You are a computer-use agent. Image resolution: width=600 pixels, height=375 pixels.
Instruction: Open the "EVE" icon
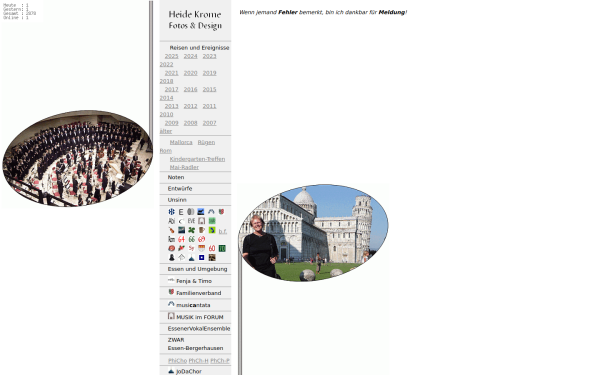tap(191, 221)
